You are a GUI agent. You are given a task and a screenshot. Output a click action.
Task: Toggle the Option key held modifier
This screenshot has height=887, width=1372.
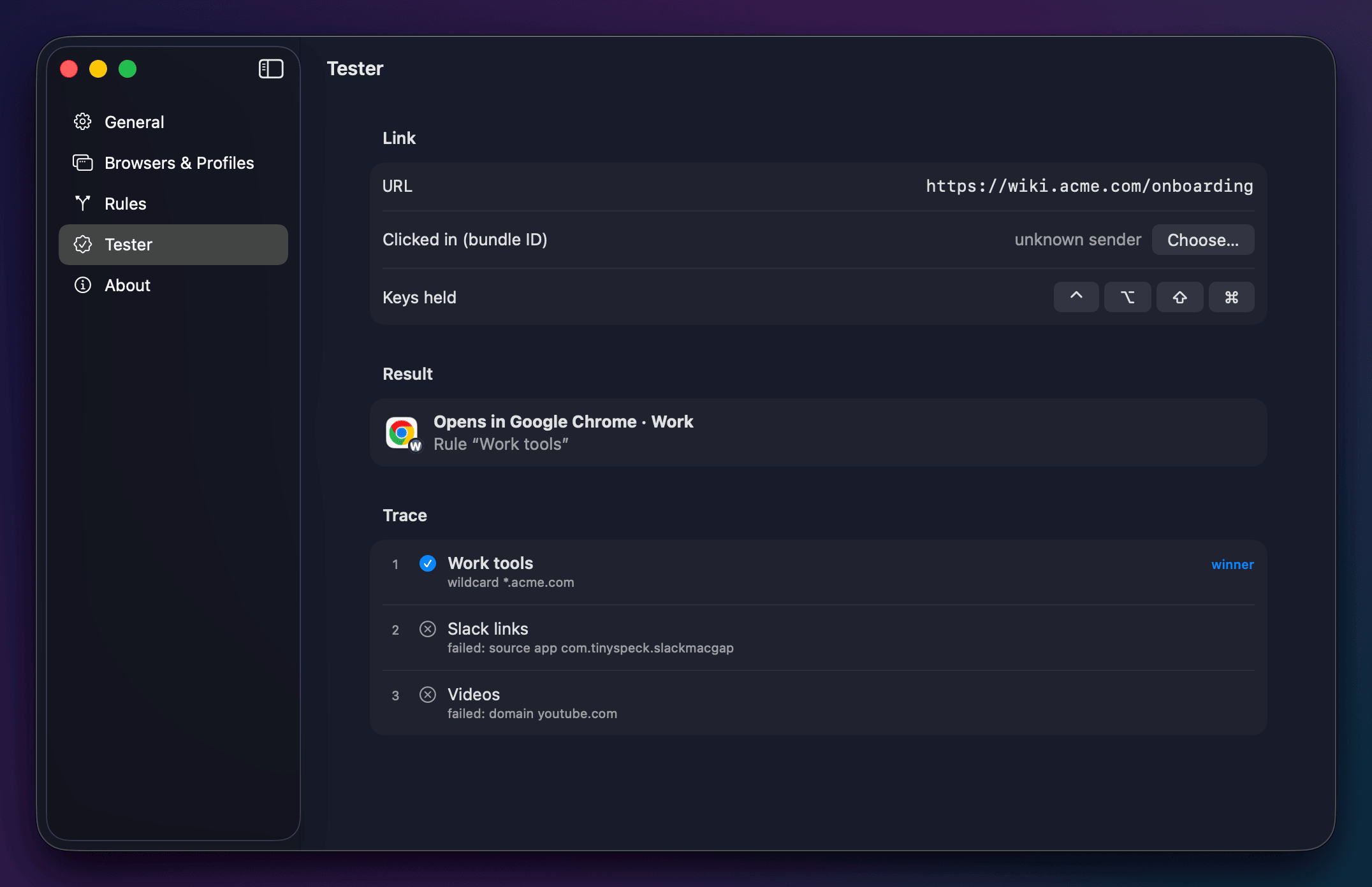click(x=1128, y=297)
